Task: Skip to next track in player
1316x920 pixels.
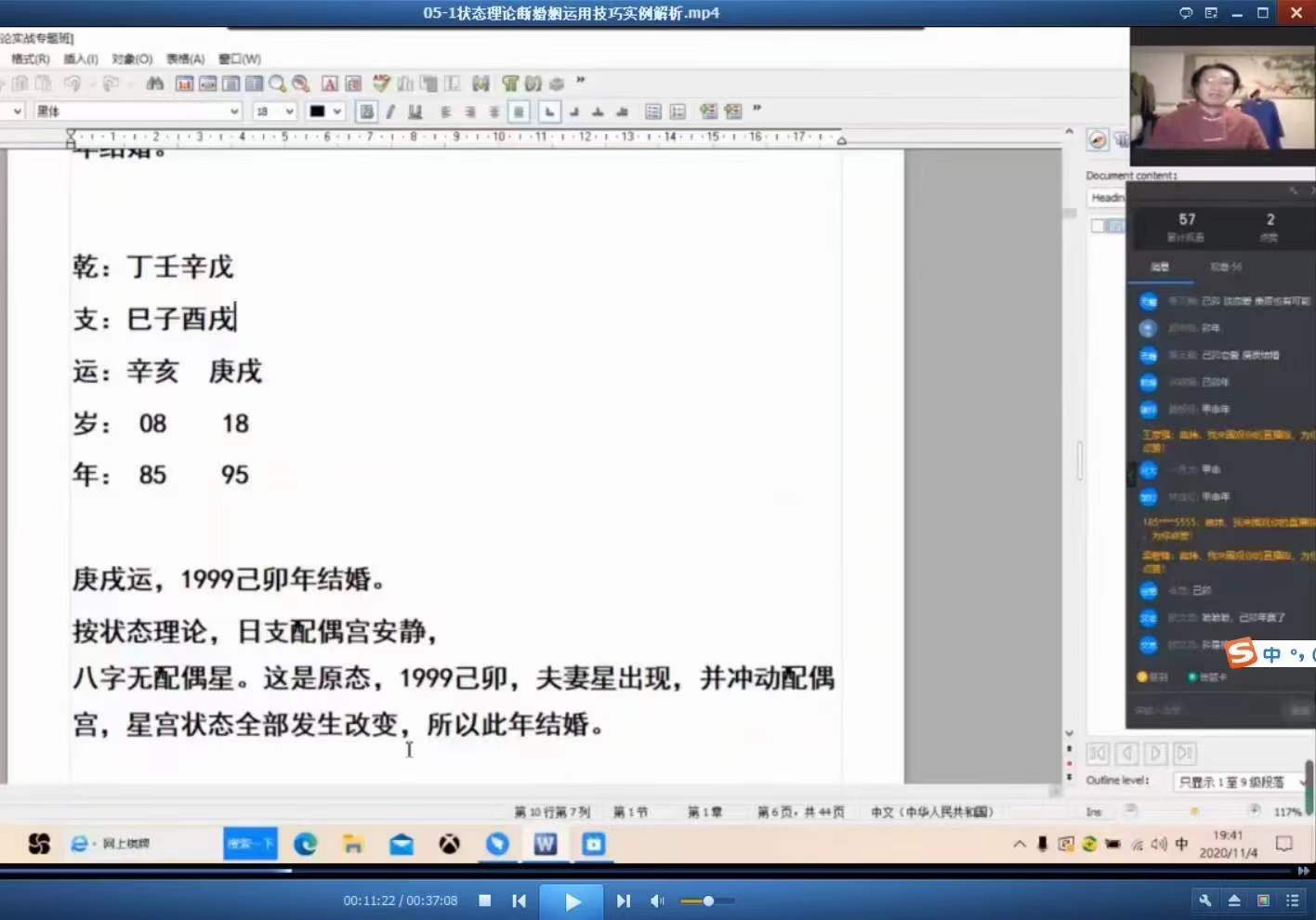Action: [x=623, y=900]
